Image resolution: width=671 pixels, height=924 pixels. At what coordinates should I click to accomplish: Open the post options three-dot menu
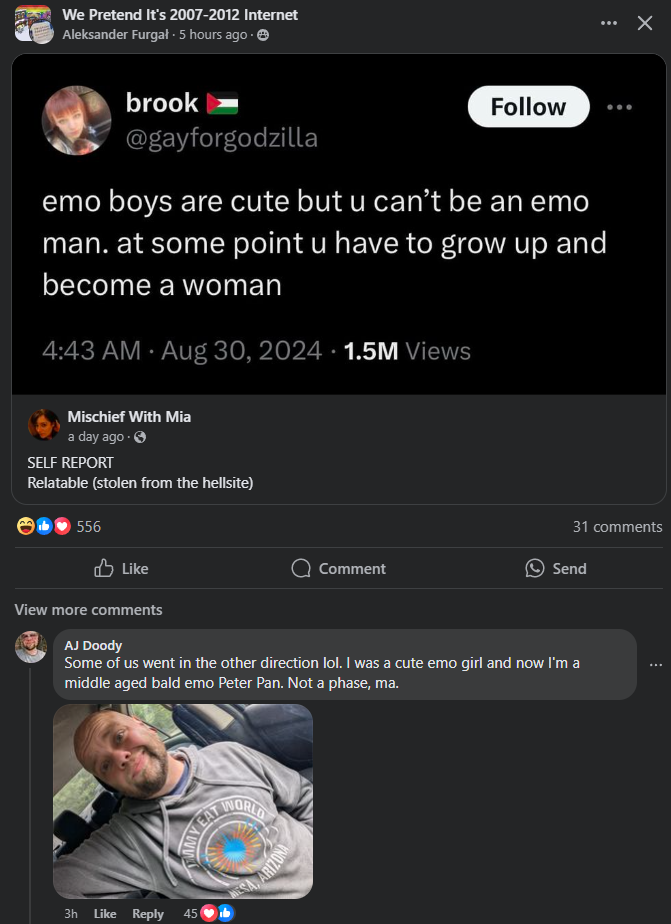[609, 23]
